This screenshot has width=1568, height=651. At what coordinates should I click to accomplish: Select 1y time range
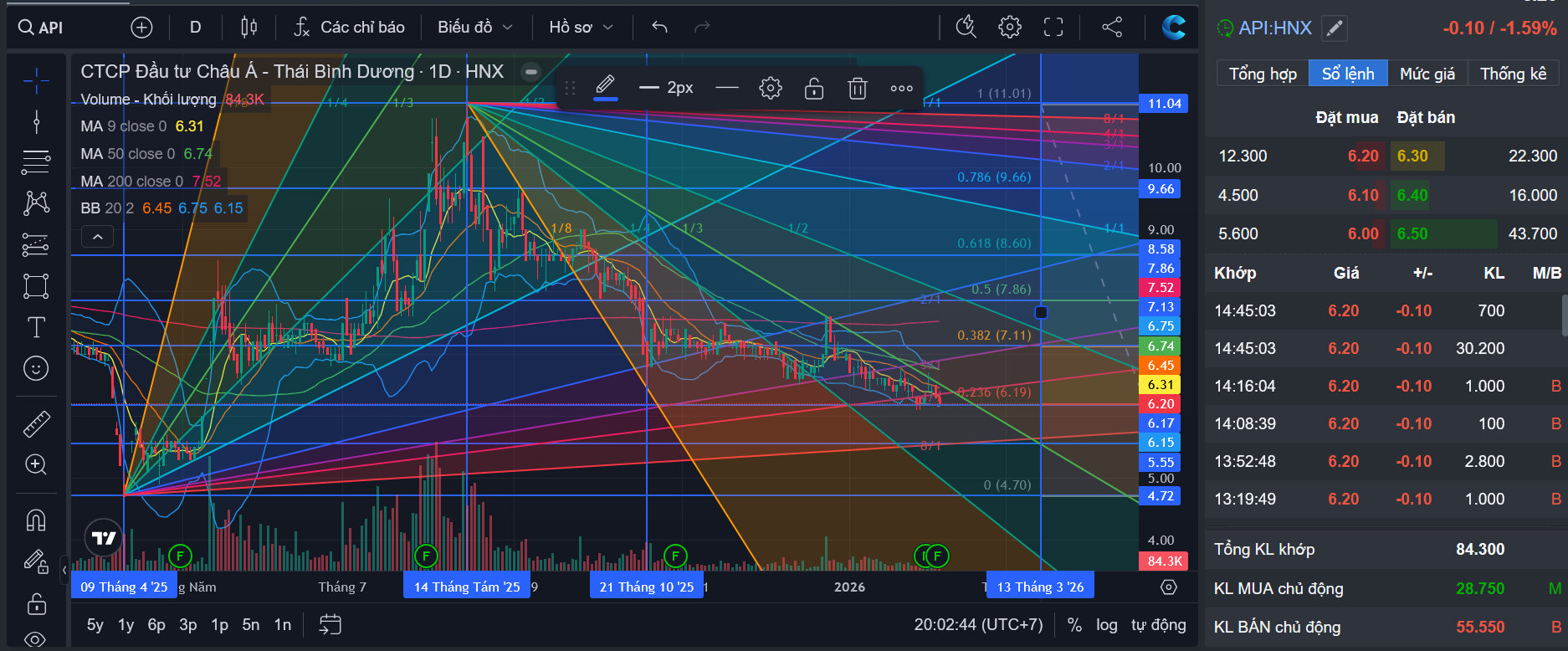[126, 625]
